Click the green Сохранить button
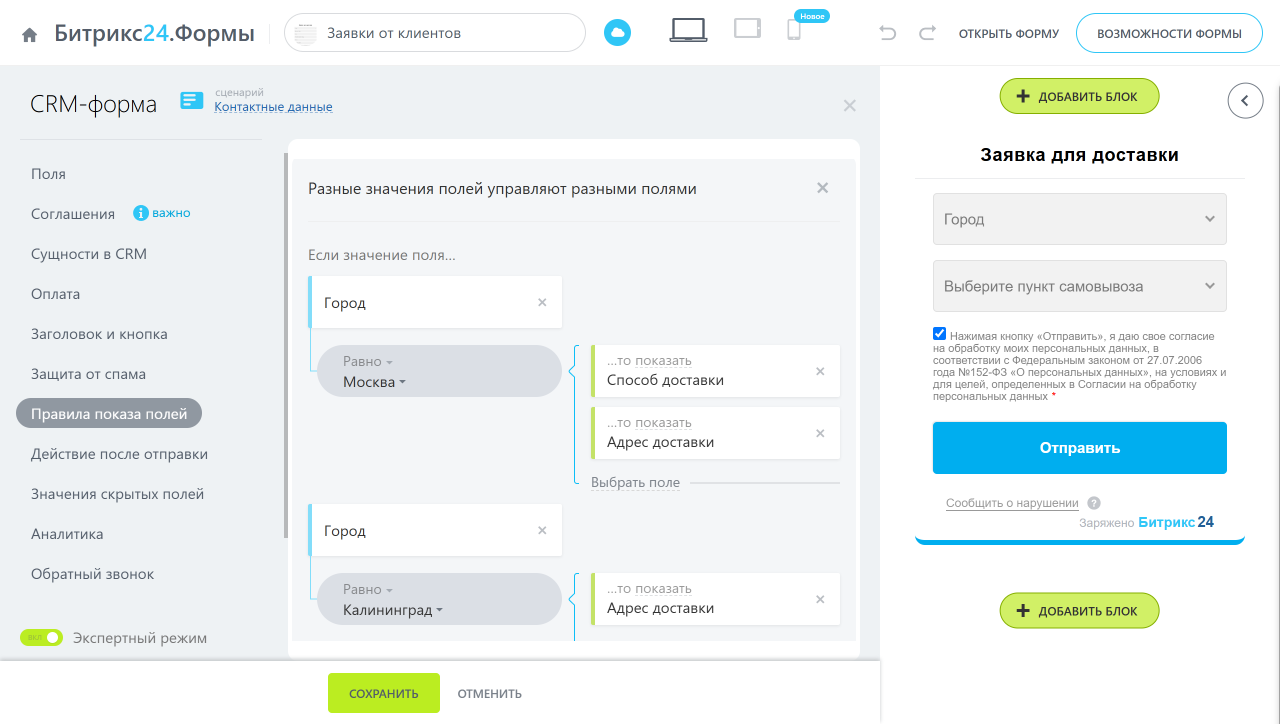 click(x=384, y=693)
